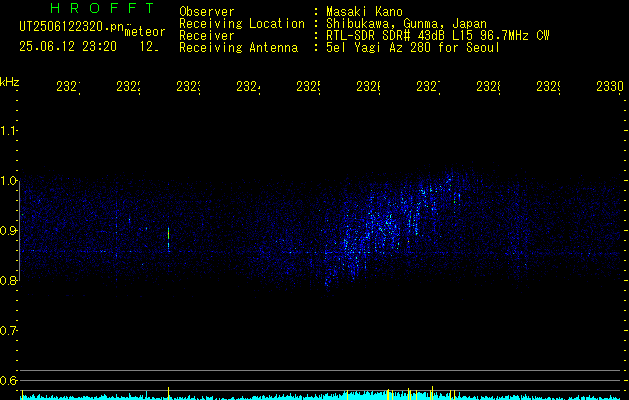The height and width of the screenshot is (400, 629).
Task: Click the 'Receiving Antenna' label
Action: coord(239,48)
